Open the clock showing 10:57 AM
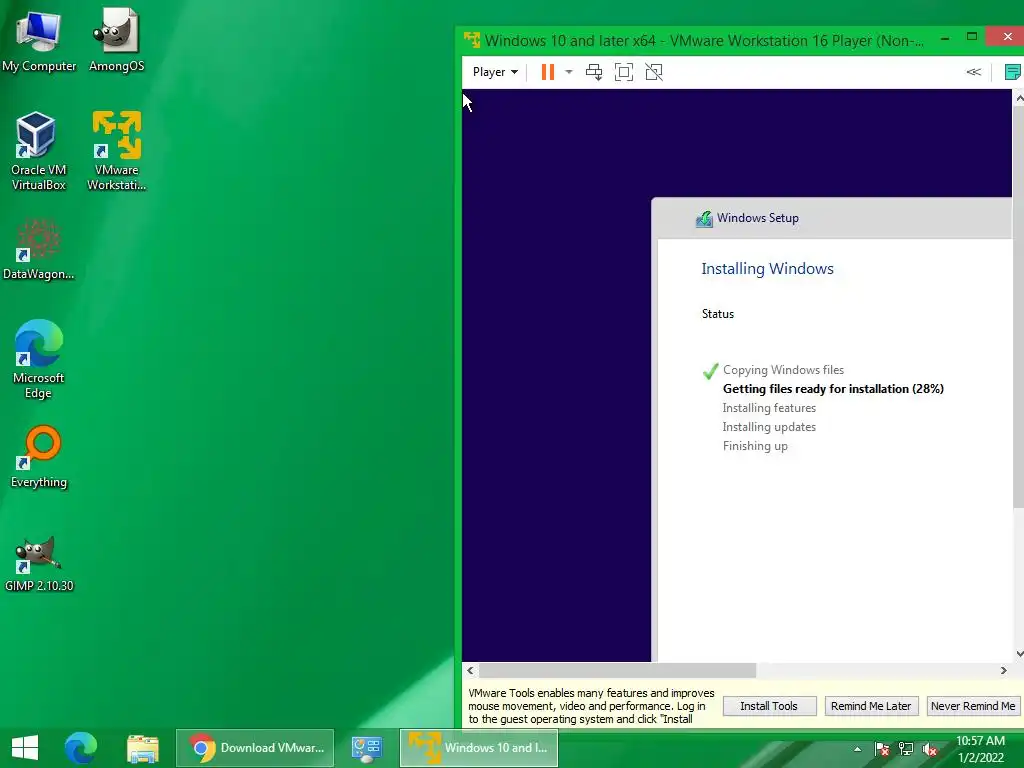 pos(980,749)
